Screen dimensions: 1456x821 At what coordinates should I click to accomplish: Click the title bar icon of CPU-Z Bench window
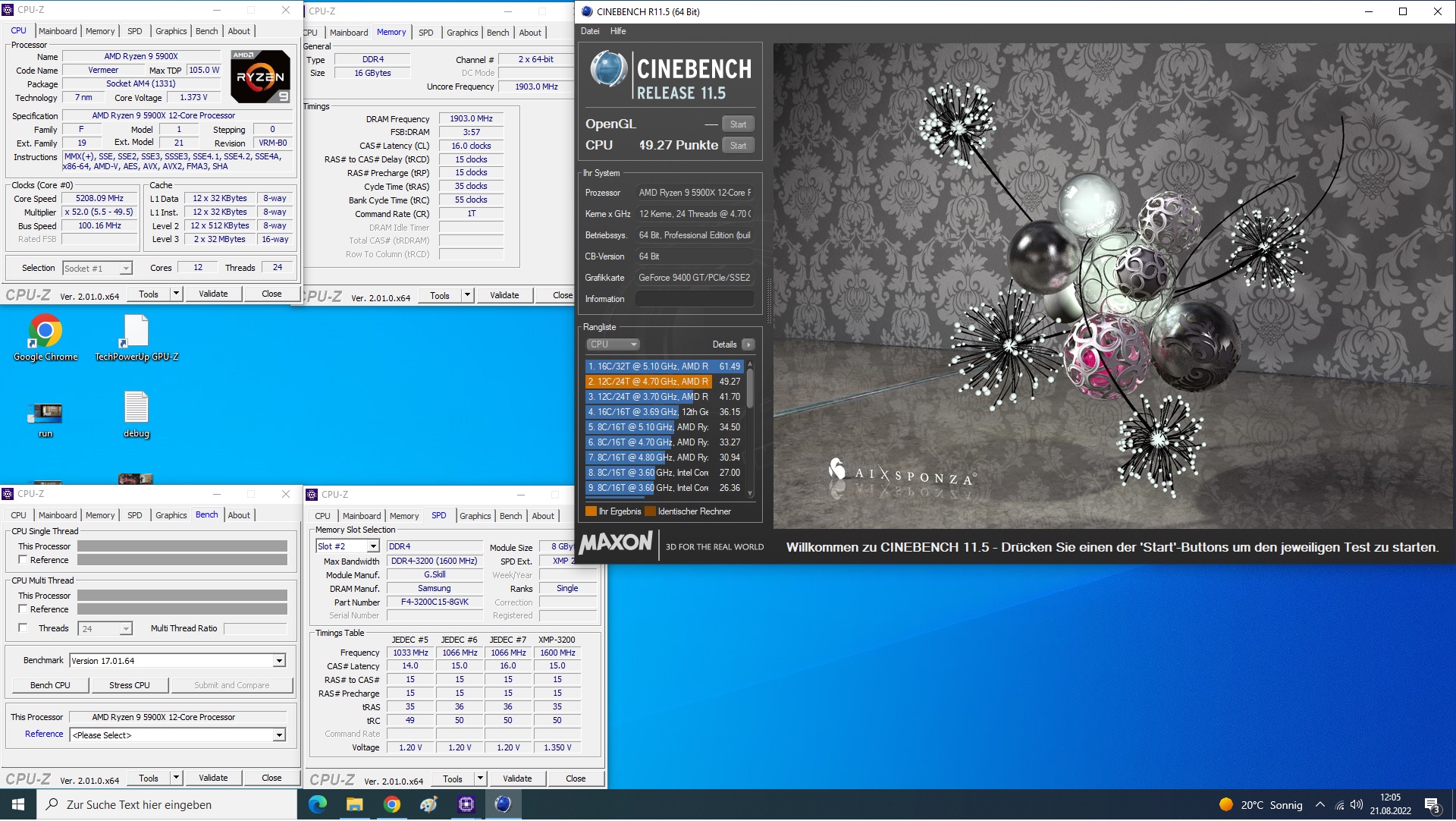point(8,494)
